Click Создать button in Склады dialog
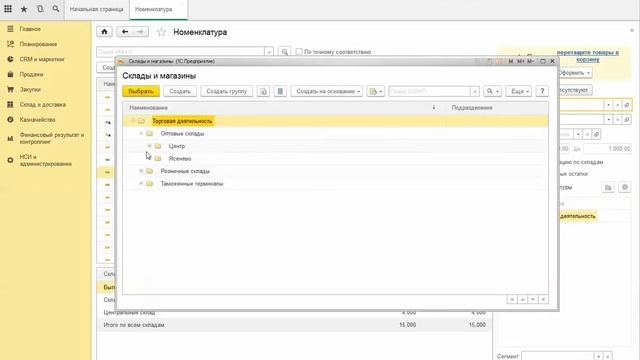The image size is (640, 360). pos(180,91)
